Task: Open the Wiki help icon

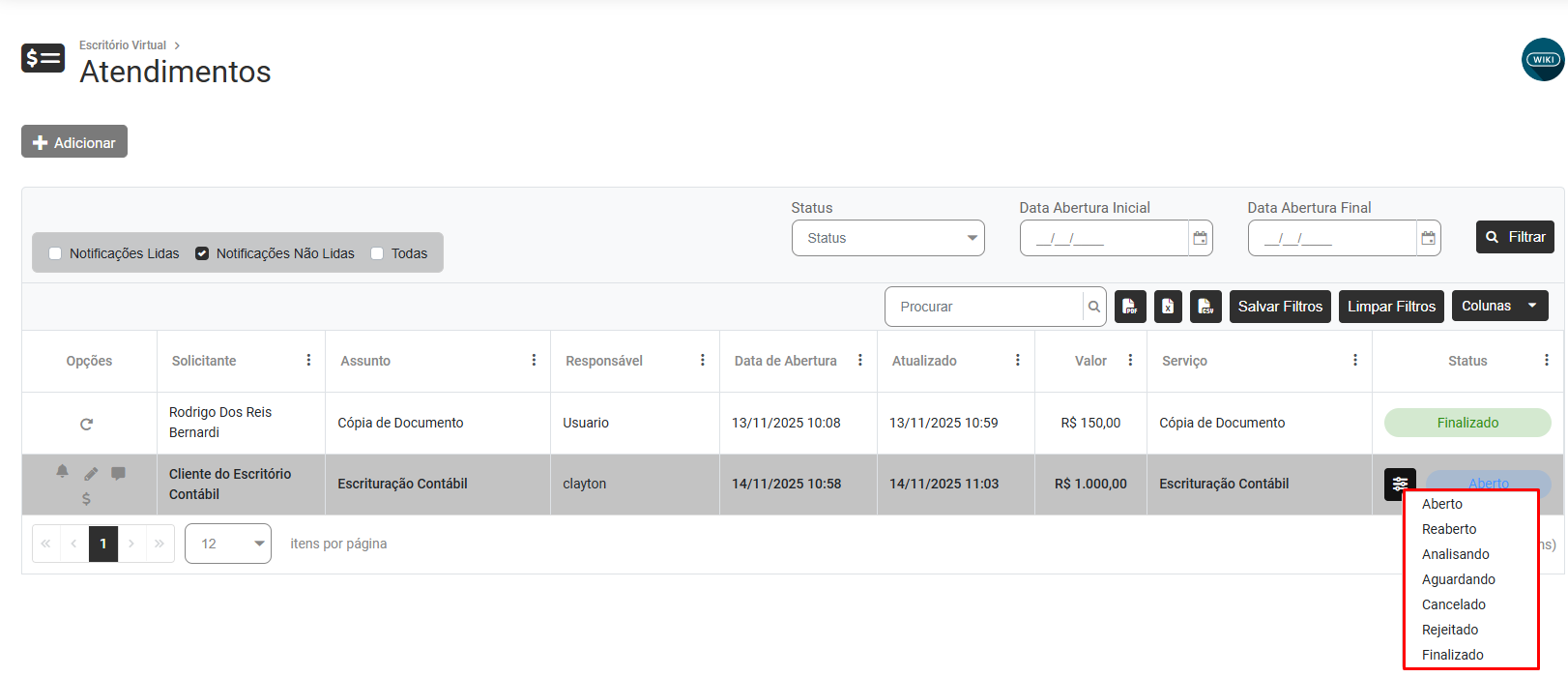Action: tap(1542, 60)
